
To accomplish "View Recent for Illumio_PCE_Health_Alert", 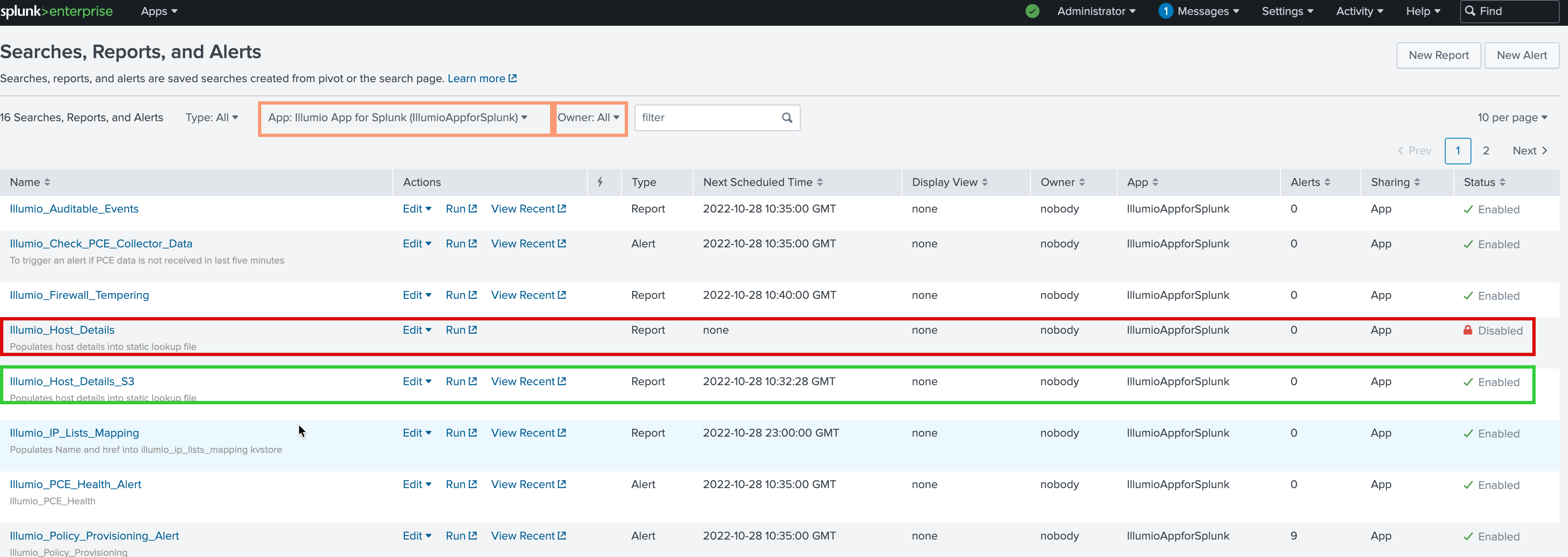I will pos(528,484).
